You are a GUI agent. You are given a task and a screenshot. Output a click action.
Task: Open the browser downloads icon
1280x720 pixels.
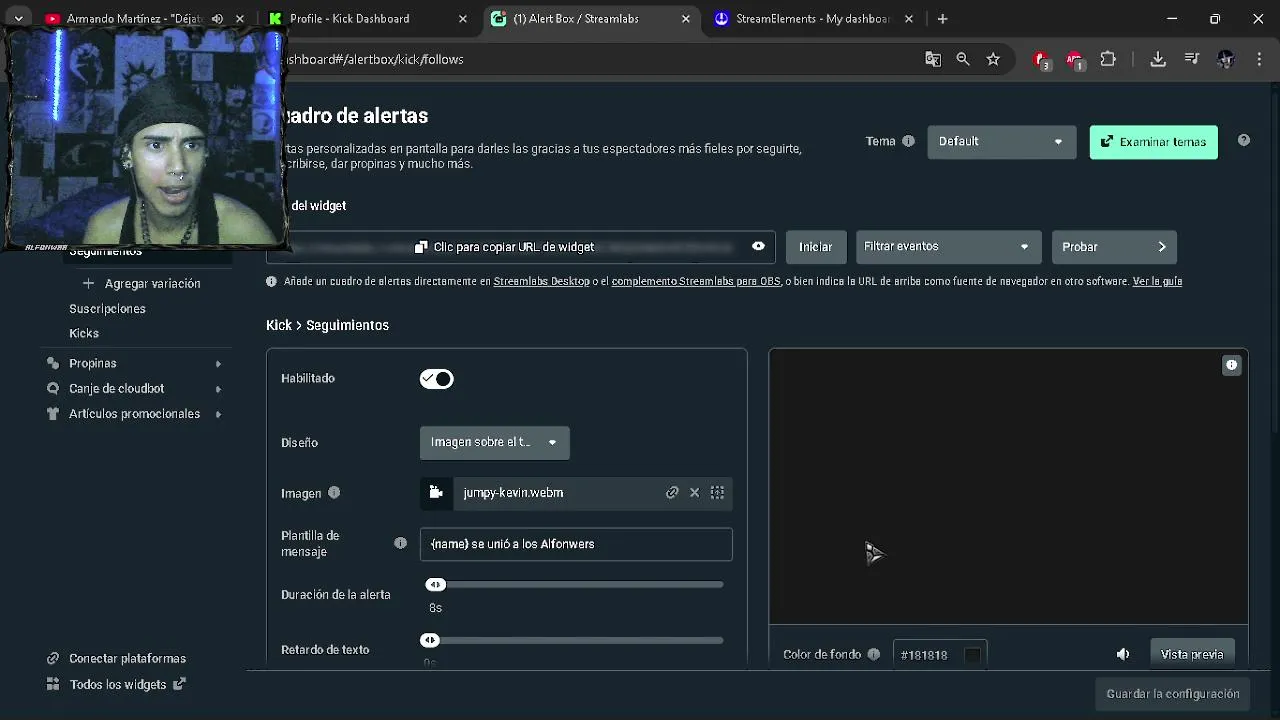(x=1158, y=59)
